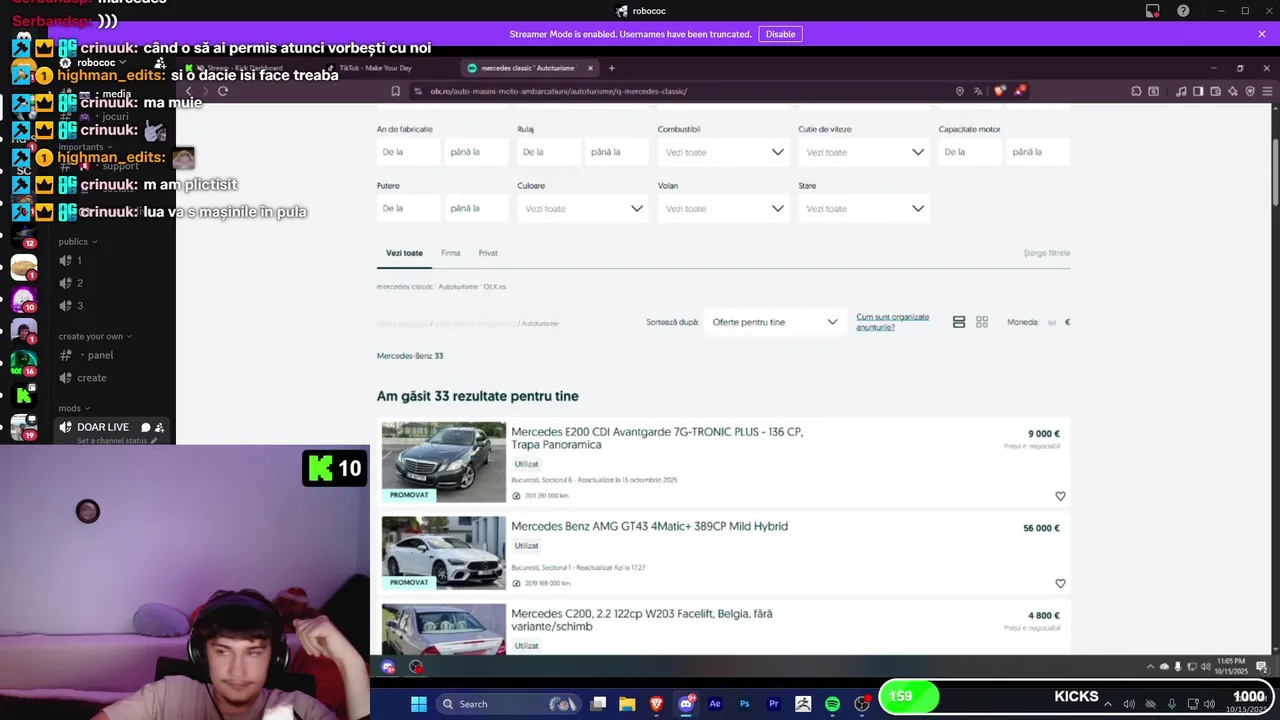
Task: Invite people to DOAR LIVE channel
Action: 160,427
